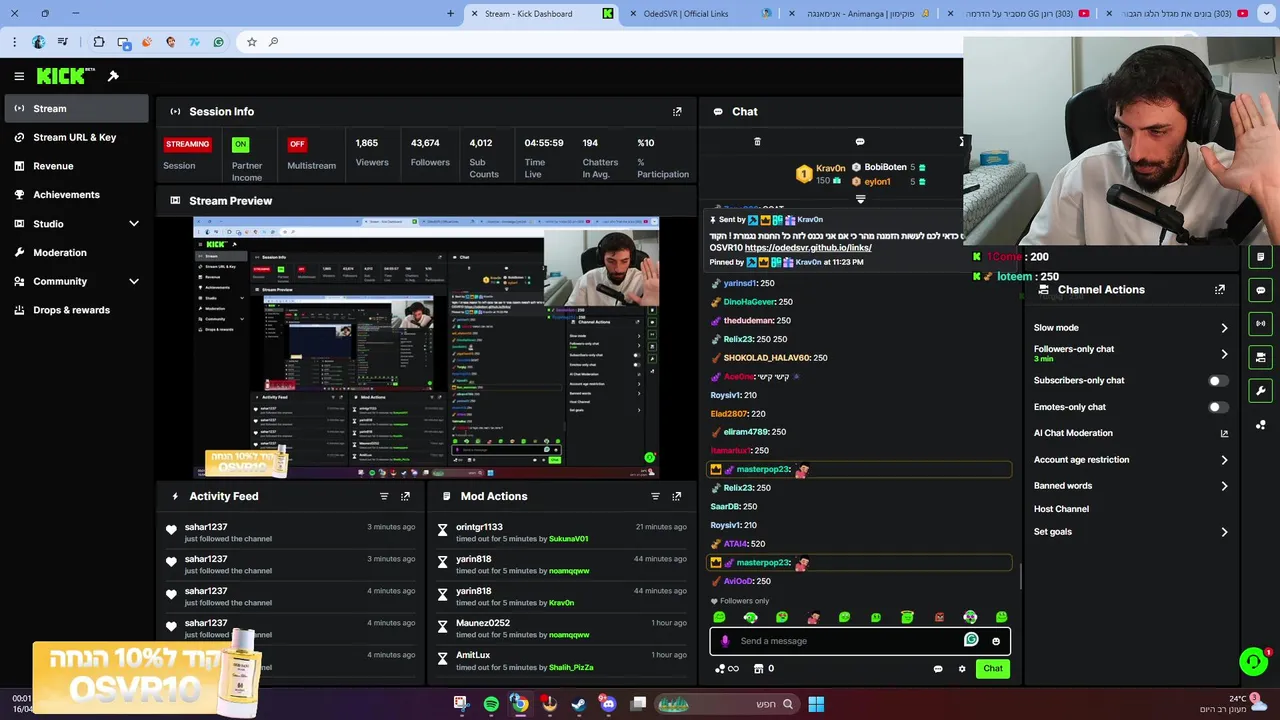This screenshot has height=720, width=1280.
Task: Open the odedsvr.github.io/links pinned link
Action: point(808,248)
